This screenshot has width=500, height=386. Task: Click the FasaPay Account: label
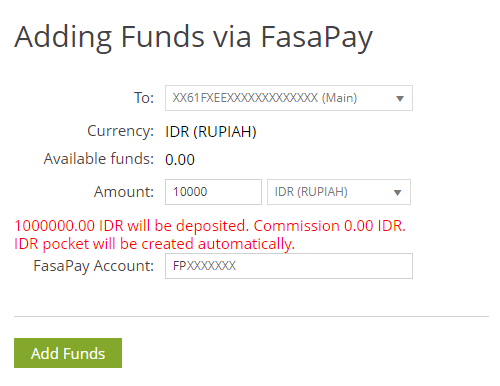point(94,266)
